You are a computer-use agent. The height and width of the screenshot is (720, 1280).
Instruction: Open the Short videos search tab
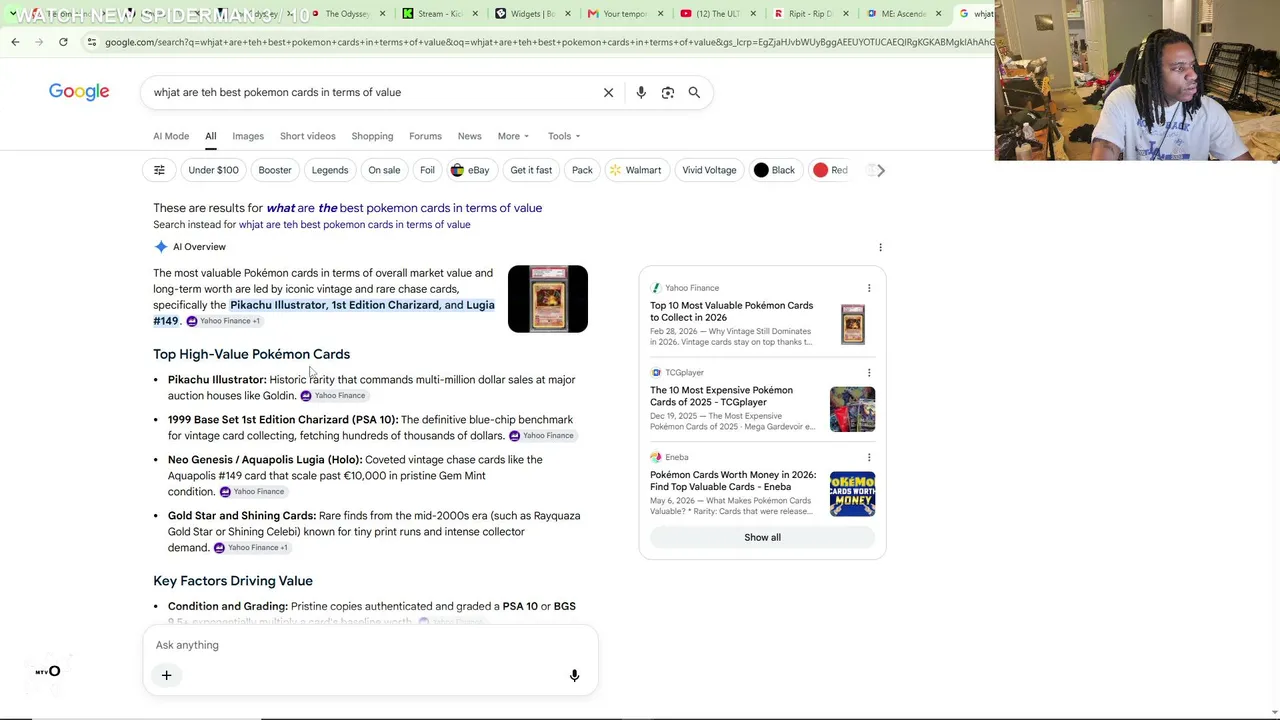(308, 136)
